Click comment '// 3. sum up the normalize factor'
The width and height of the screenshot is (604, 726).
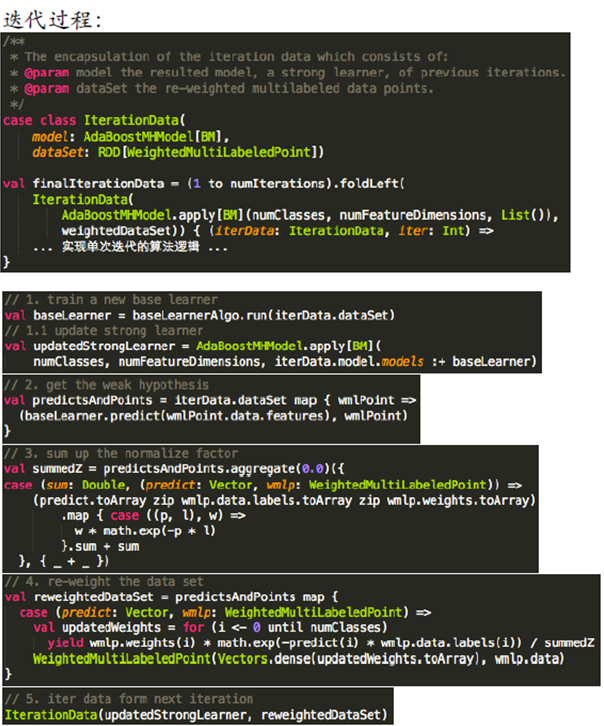pos(121,453)
